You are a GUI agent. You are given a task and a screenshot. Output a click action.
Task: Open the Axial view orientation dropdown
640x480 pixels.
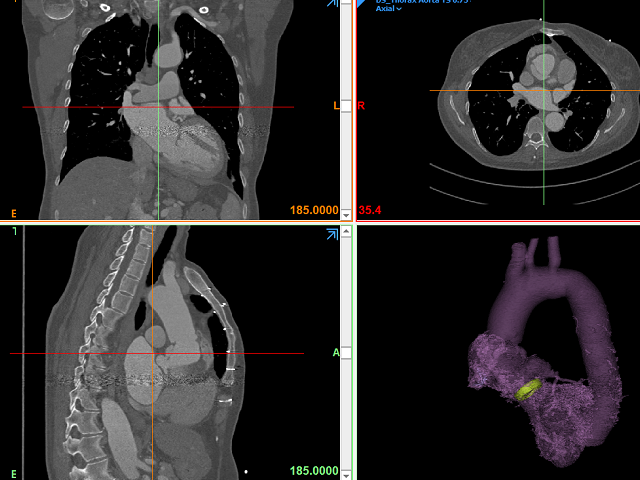(x=388, y=9)
